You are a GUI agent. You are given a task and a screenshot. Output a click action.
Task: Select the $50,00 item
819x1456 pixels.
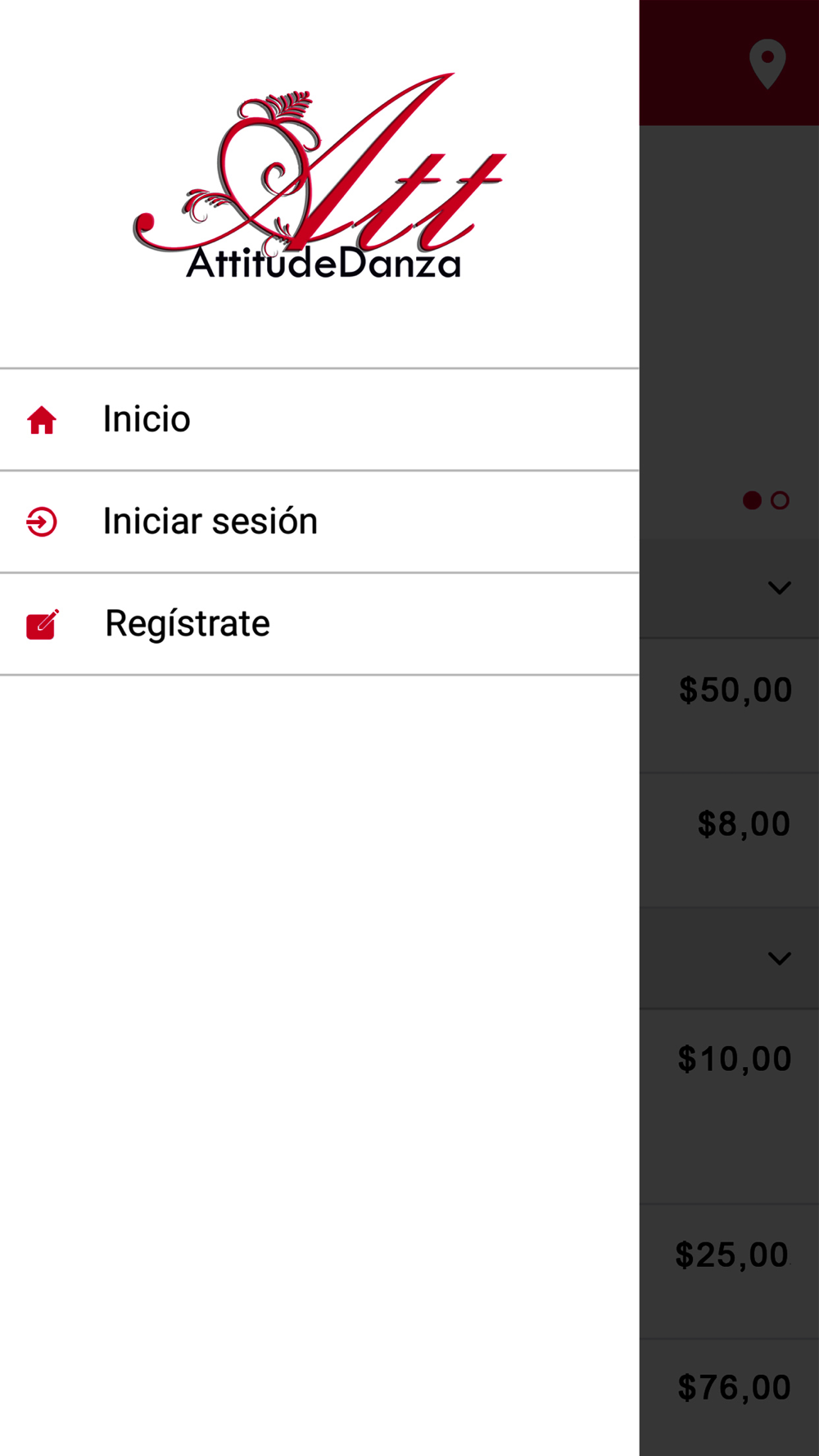pyautogui.click(x=729, y=706)
